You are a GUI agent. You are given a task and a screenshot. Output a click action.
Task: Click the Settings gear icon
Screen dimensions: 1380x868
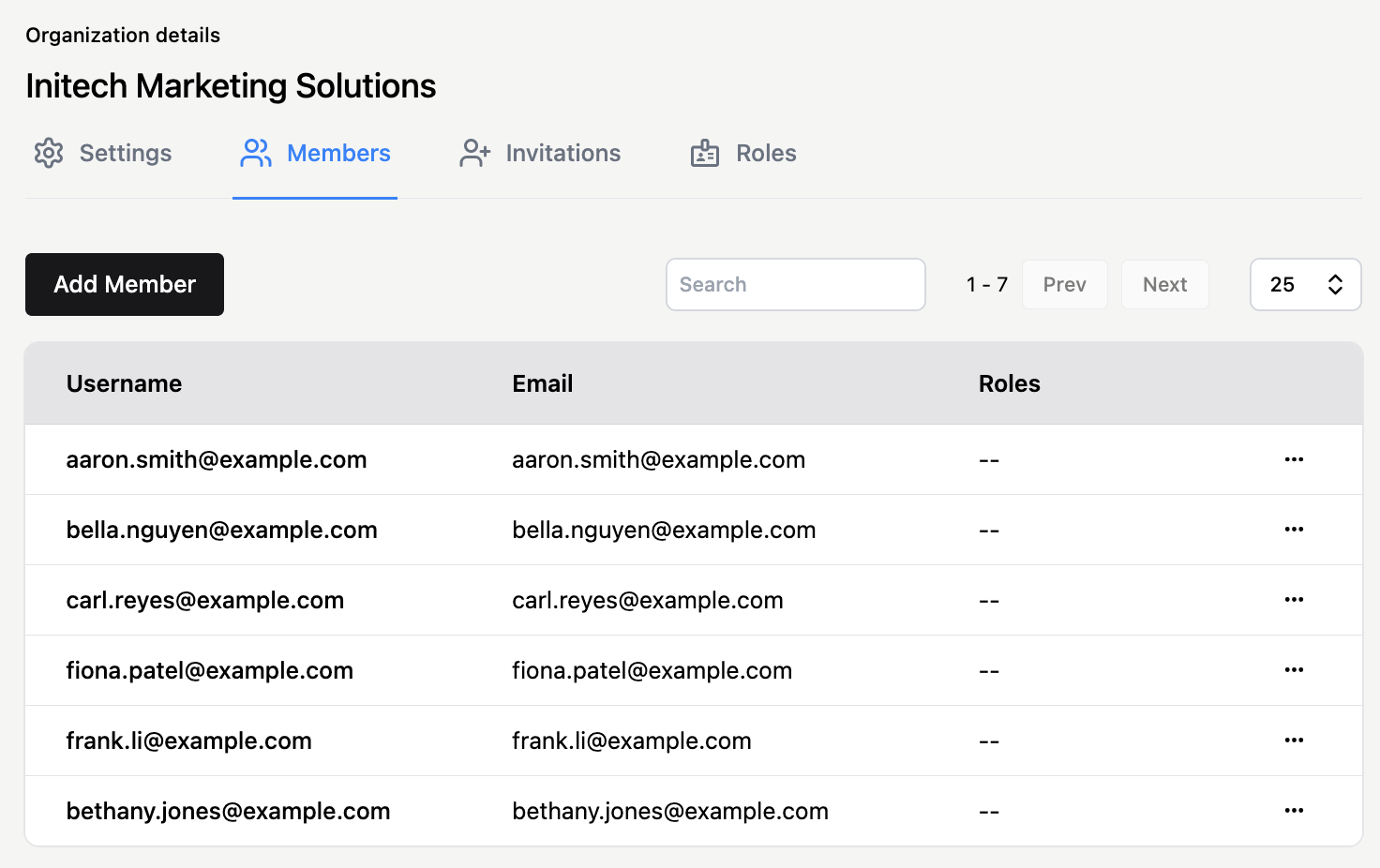49,153
